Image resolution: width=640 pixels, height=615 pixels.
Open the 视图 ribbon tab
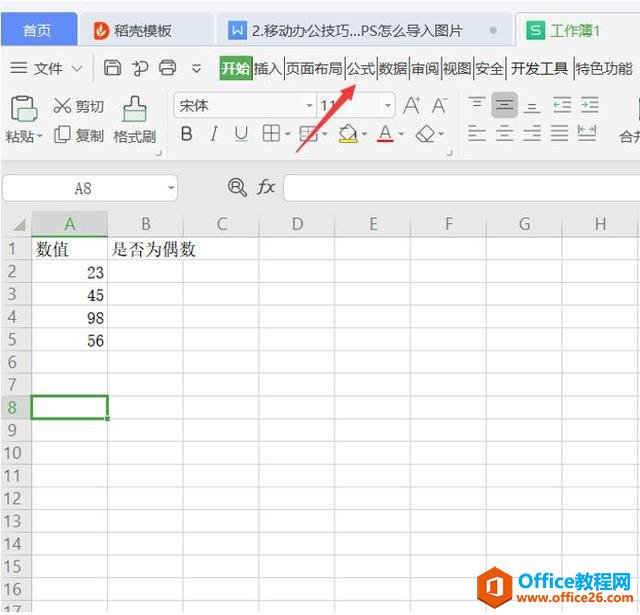pos(457,68)
